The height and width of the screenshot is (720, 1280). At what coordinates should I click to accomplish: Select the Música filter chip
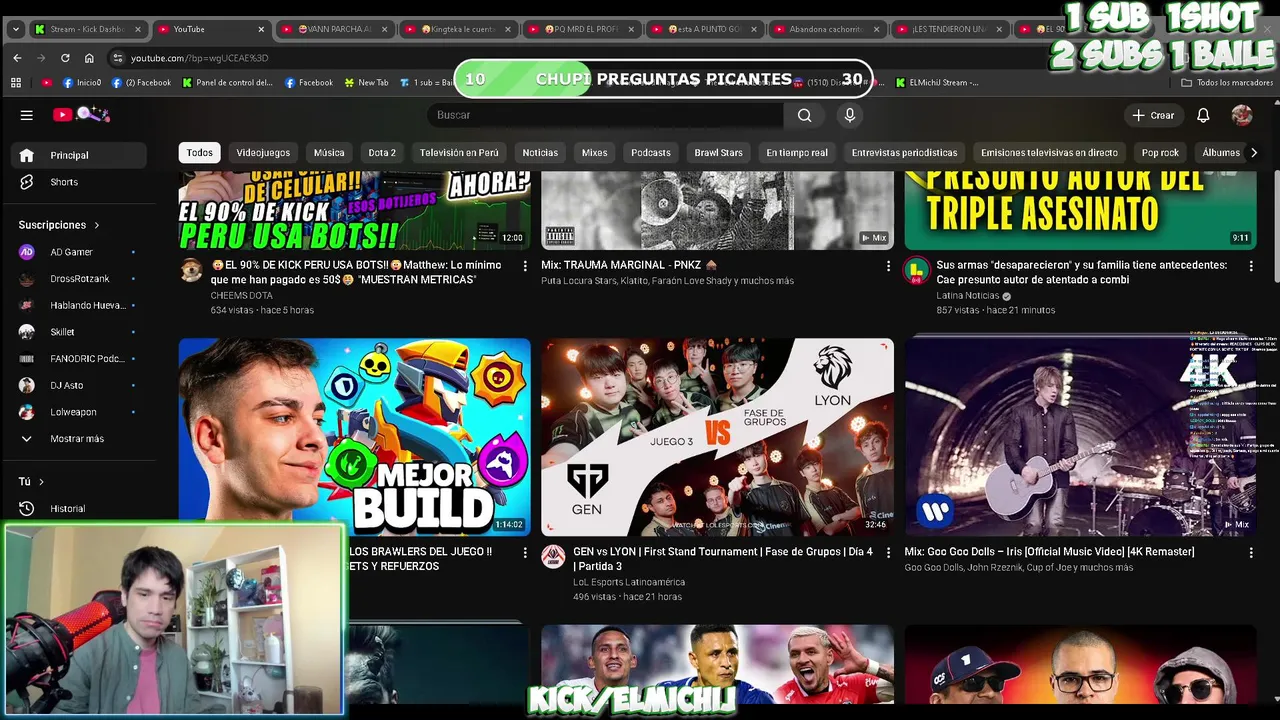[x=329, y=153]
